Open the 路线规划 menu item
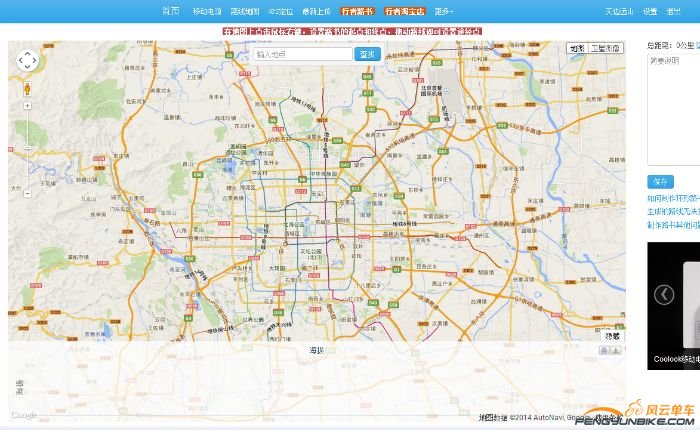 (x=244, y=11)
